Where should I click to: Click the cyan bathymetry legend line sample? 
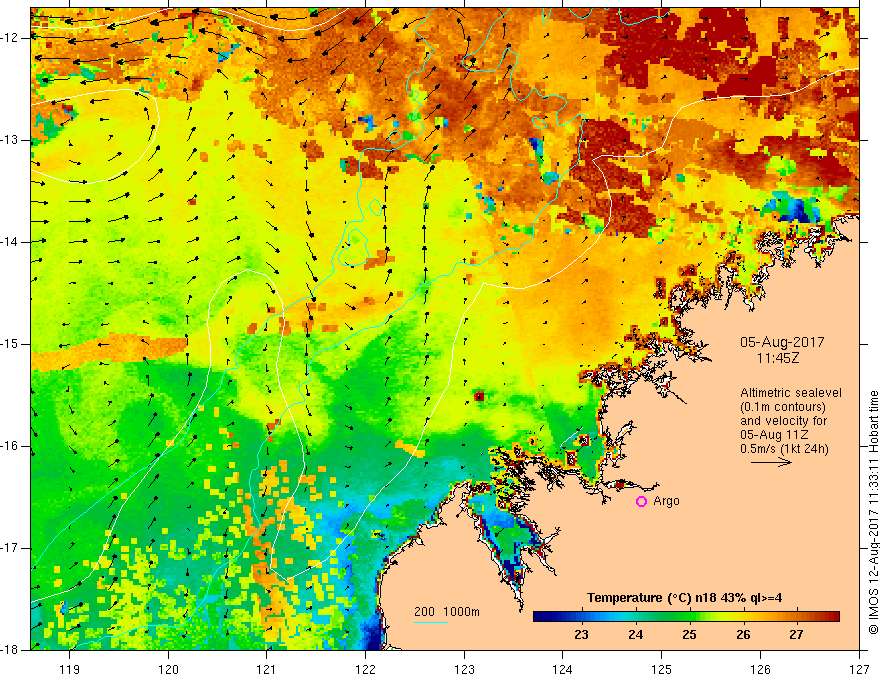[x=430, y=622]
